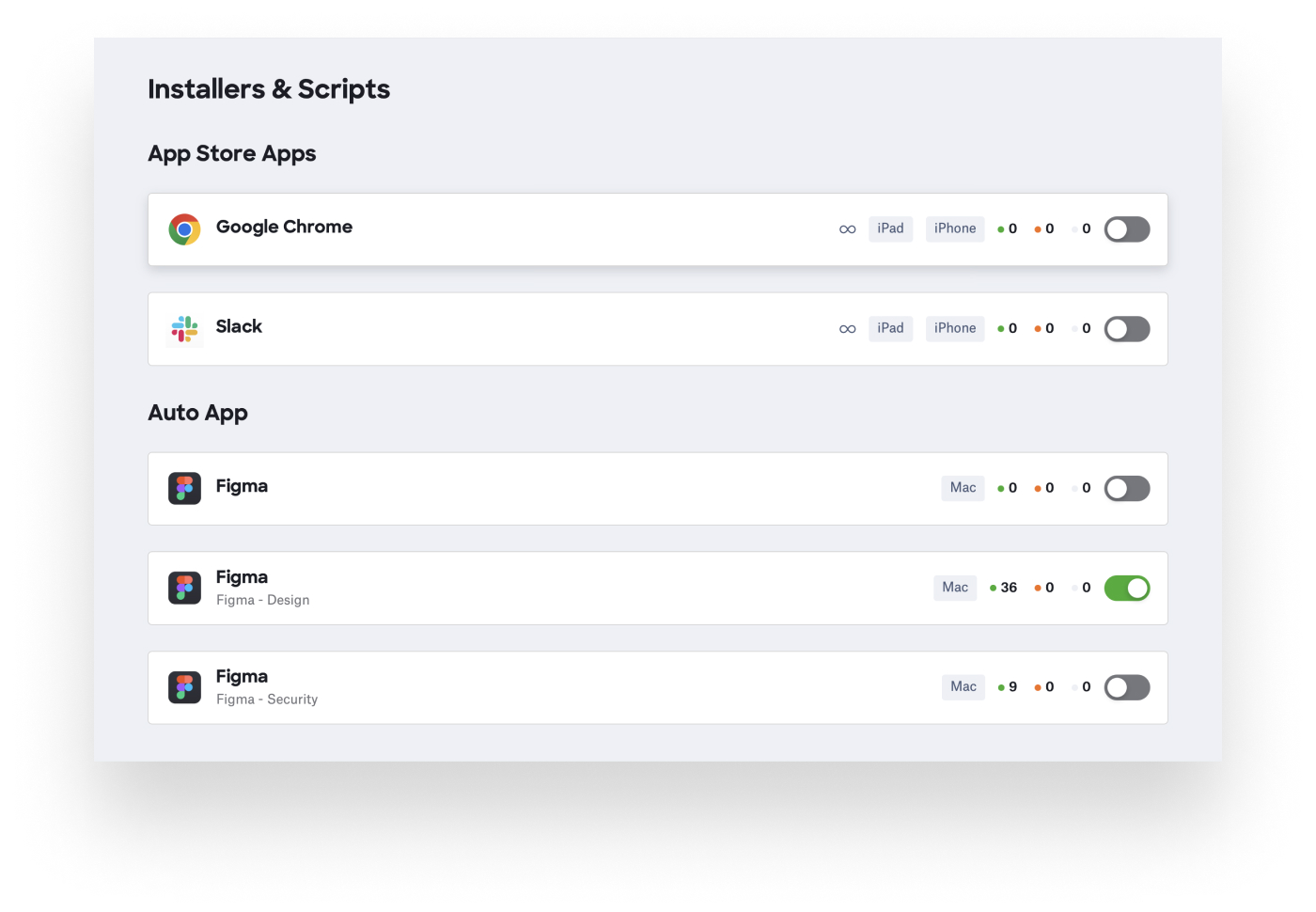Image resolution: width=1316 pixels, height=912 pixels.
Task: Click infinity license icon in Google Chrome row
Action: pyautogui.click(x=847, y=229)
